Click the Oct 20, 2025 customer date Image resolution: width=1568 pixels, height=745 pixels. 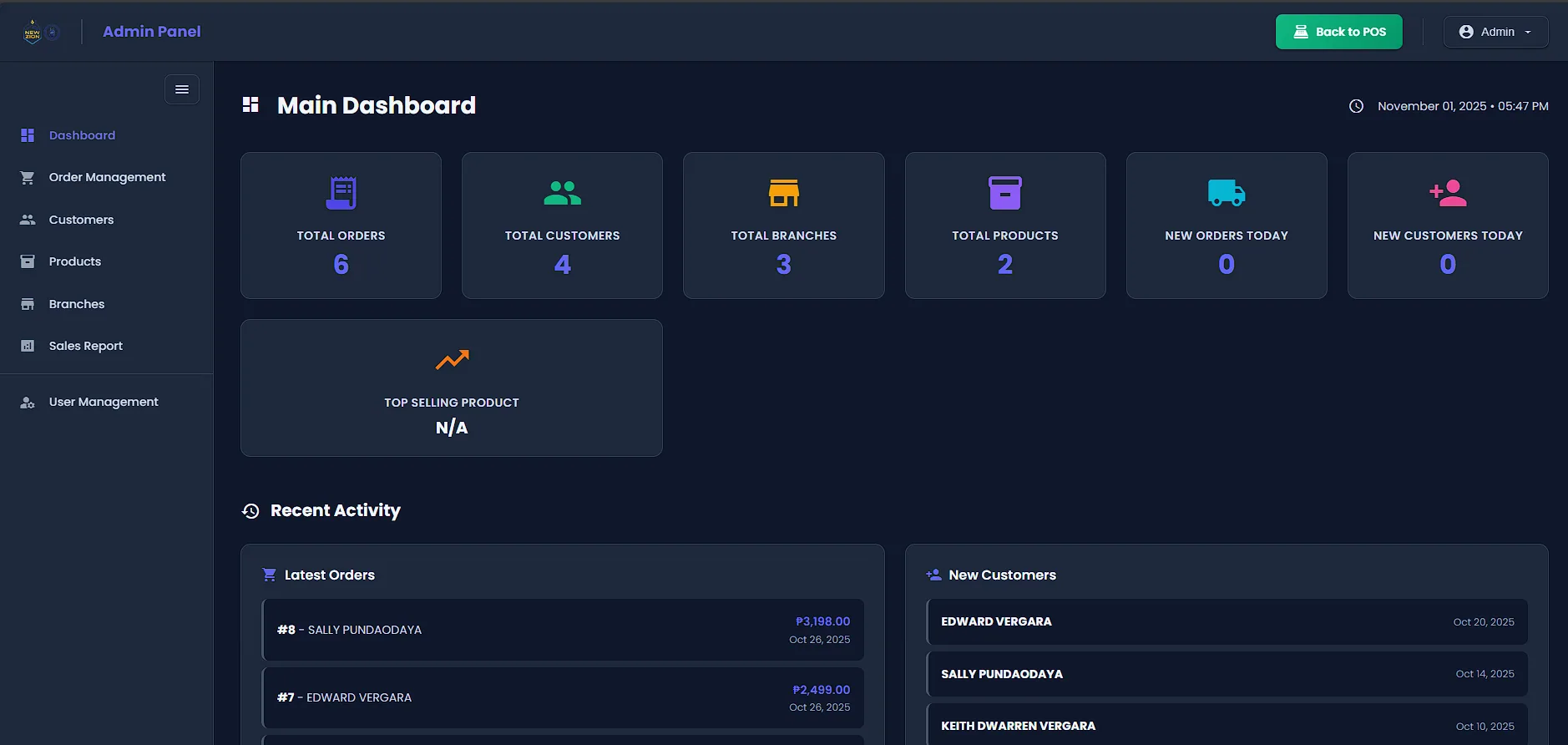pos(1484,621)
